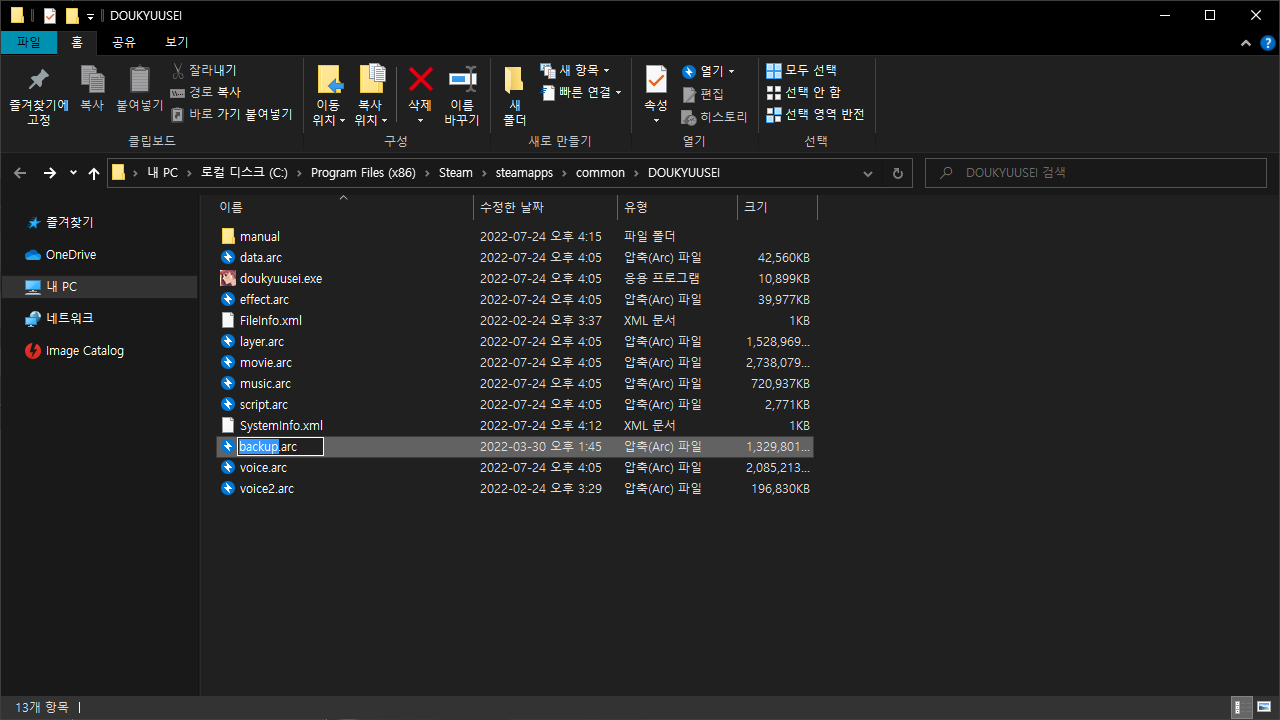Viewport: 1280px width, 720px height.
Task: Open the 파일 file tab
Action: pos(29,42)
